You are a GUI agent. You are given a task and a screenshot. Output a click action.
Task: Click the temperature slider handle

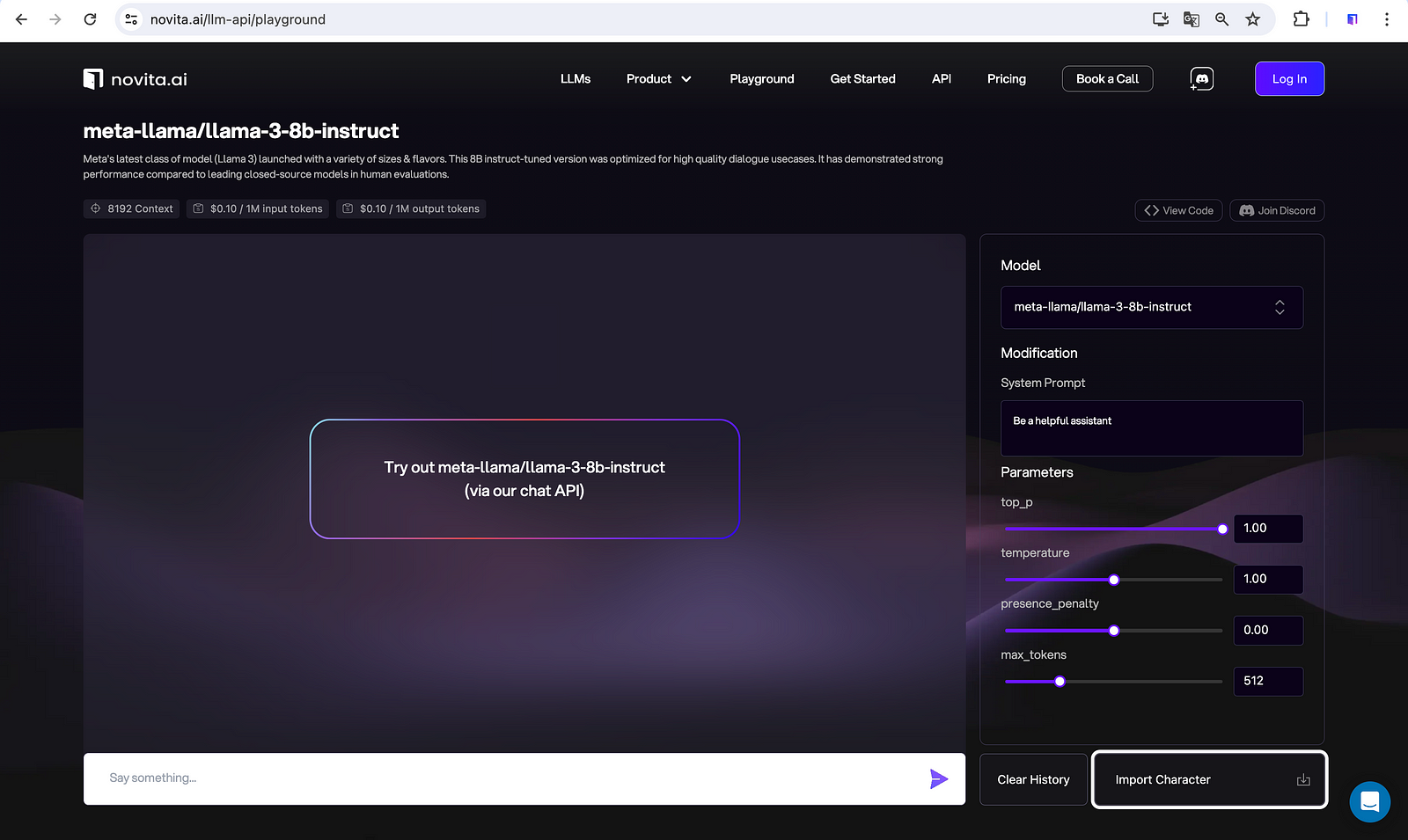click(x=1114, y=580)
